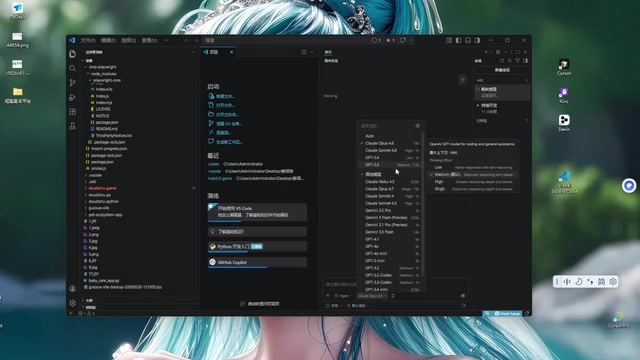The width and height of the screenshot is (640, 360).
Task: Click the send button in chat input
Action: tap(463, 296)
